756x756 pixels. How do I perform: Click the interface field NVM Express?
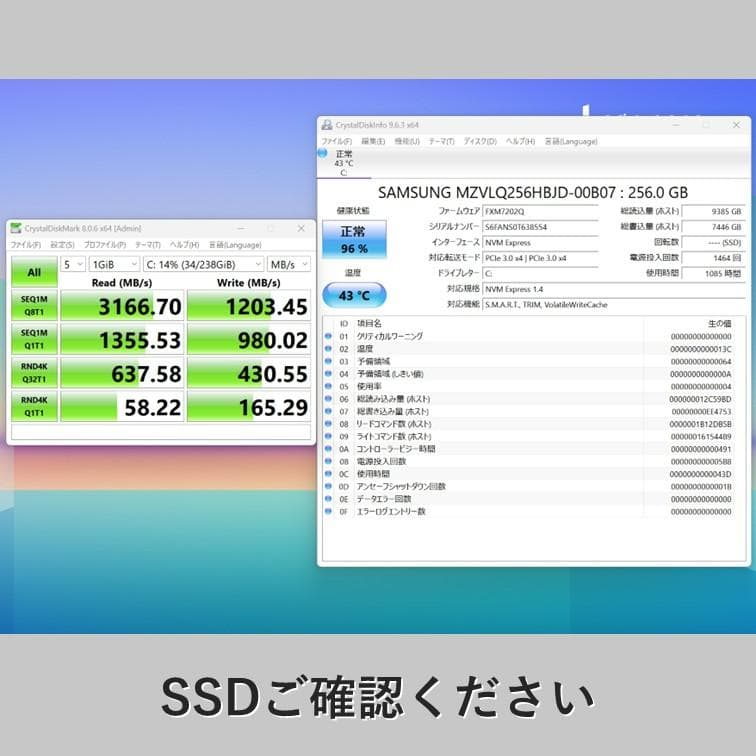click(x=540, y=243)
